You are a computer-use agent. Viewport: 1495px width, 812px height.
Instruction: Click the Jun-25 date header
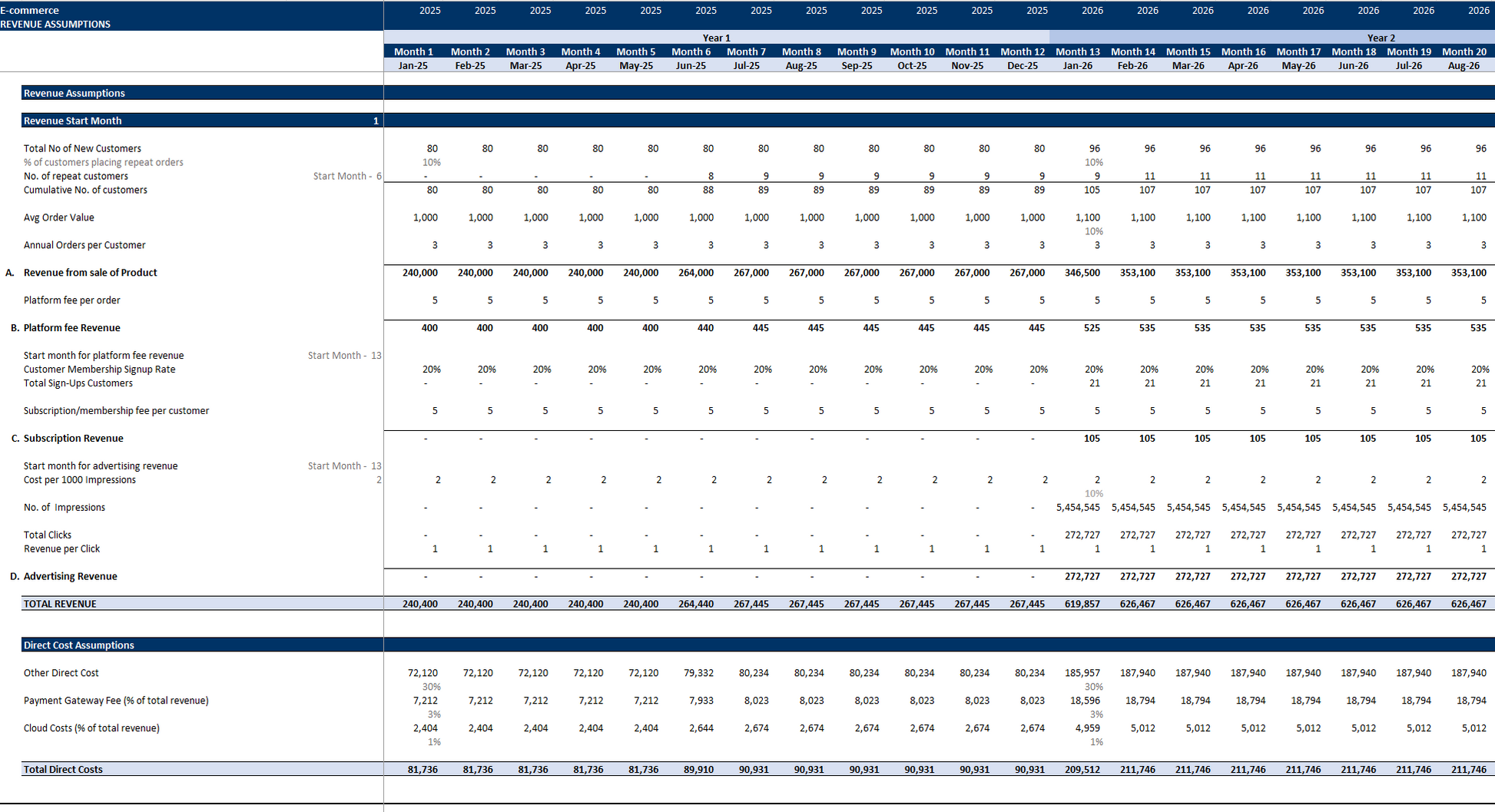click(691, 65)
